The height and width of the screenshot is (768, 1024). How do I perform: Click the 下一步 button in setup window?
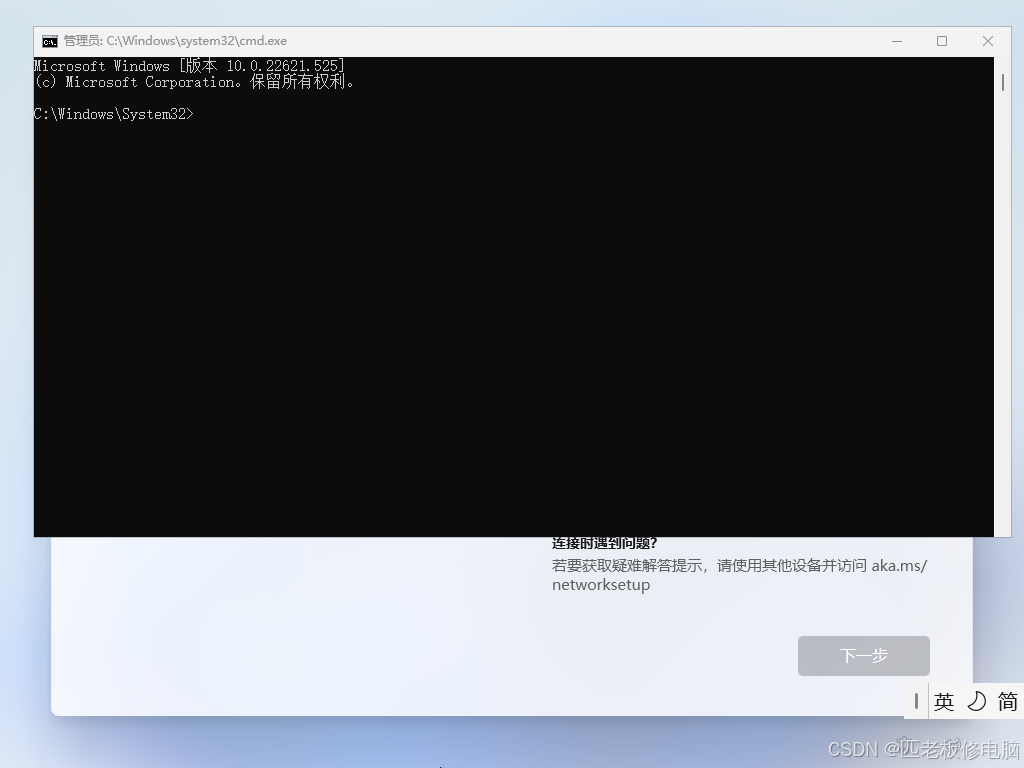863,656
